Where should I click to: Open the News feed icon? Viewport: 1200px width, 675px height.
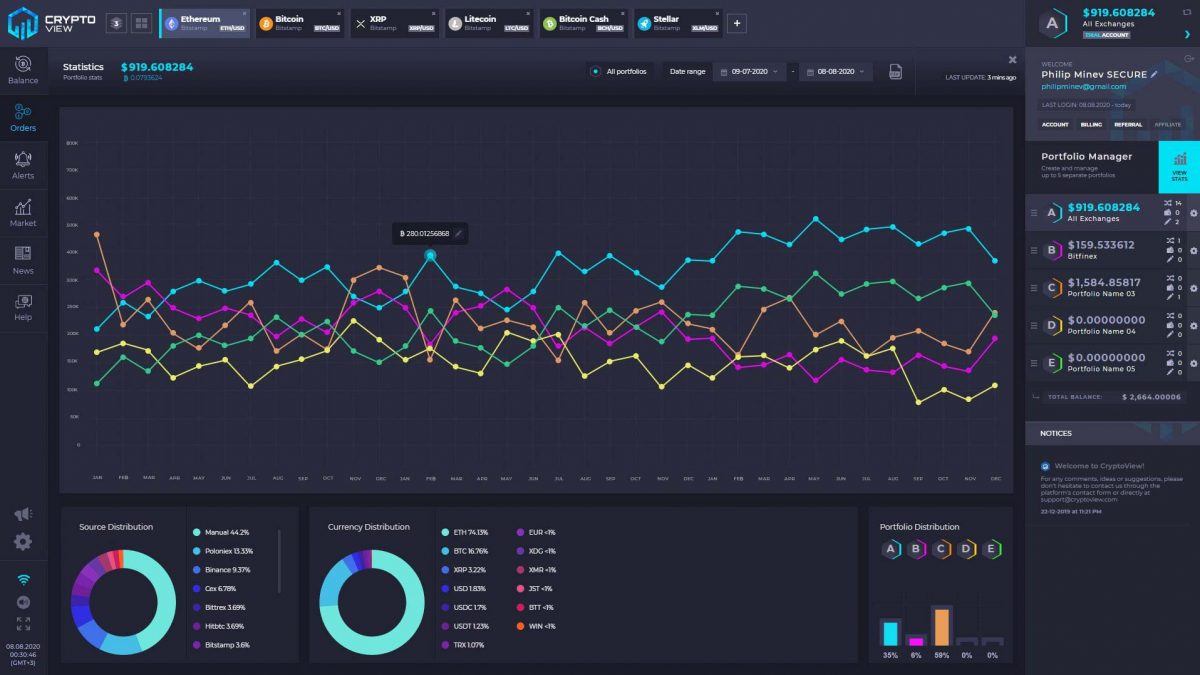(22, 259)
